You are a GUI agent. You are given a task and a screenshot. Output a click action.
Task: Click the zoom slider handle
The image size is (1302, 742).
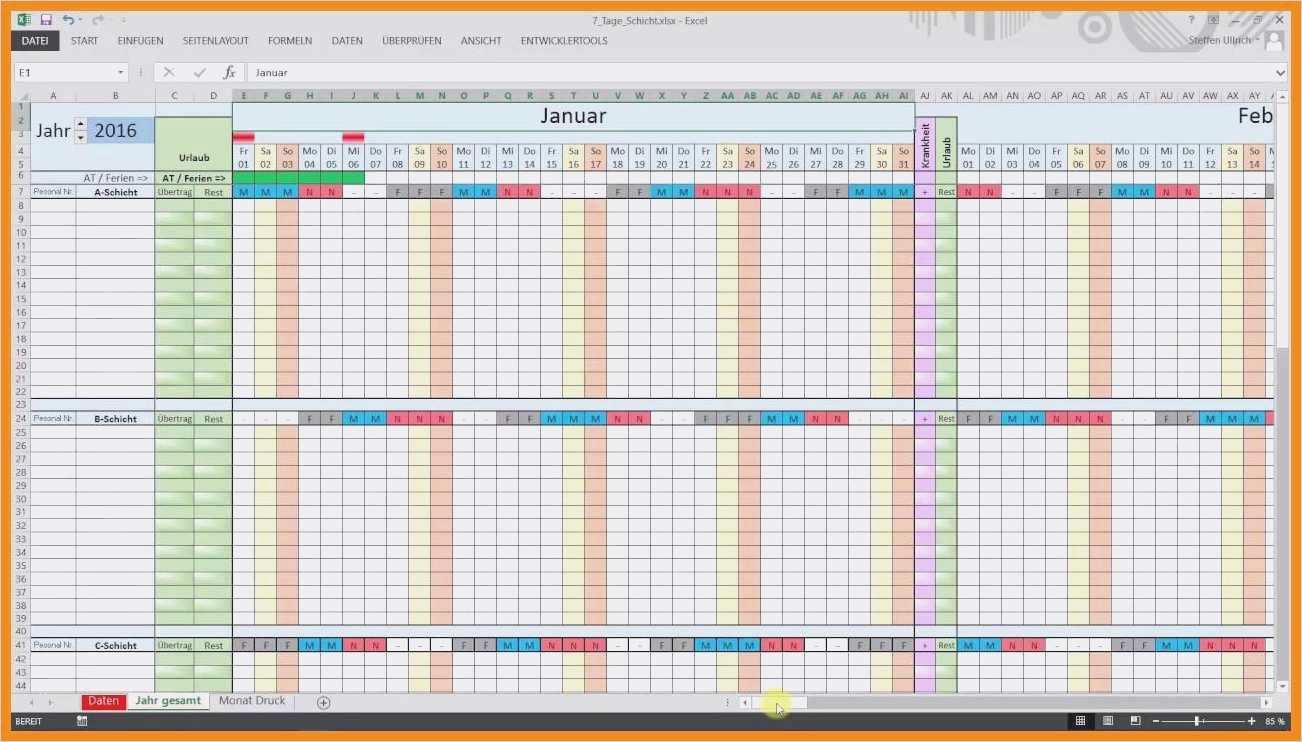pos(1198,721)
